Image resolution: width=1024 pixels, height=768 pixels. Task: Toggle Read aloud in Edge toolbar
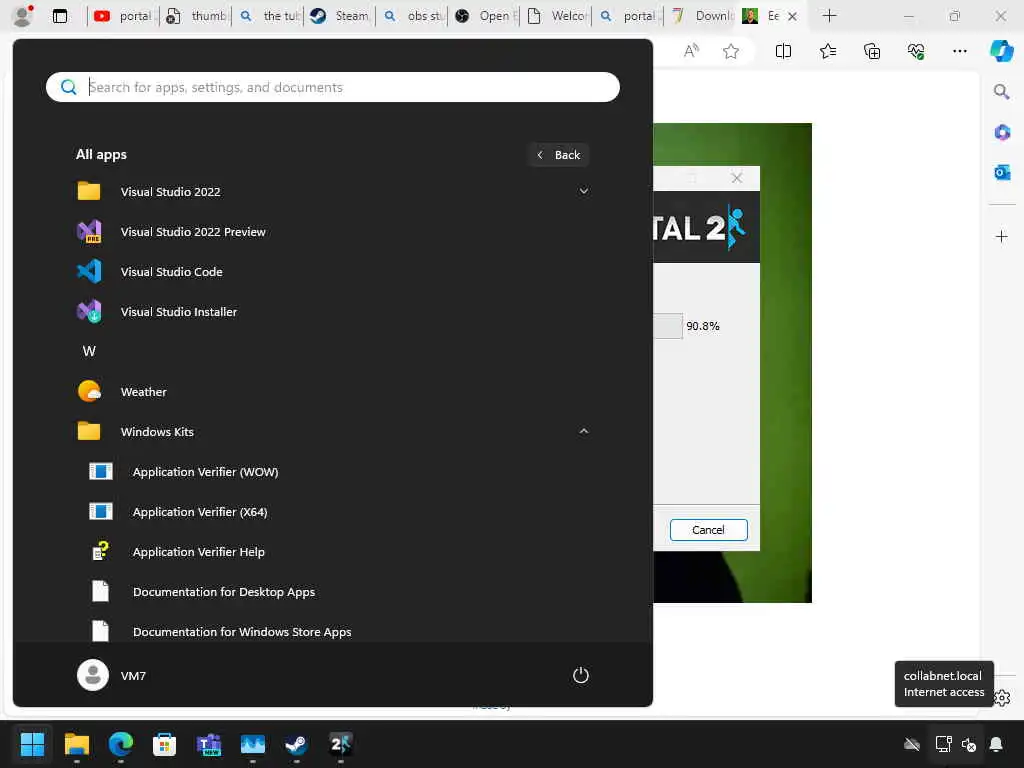(691, 51)
